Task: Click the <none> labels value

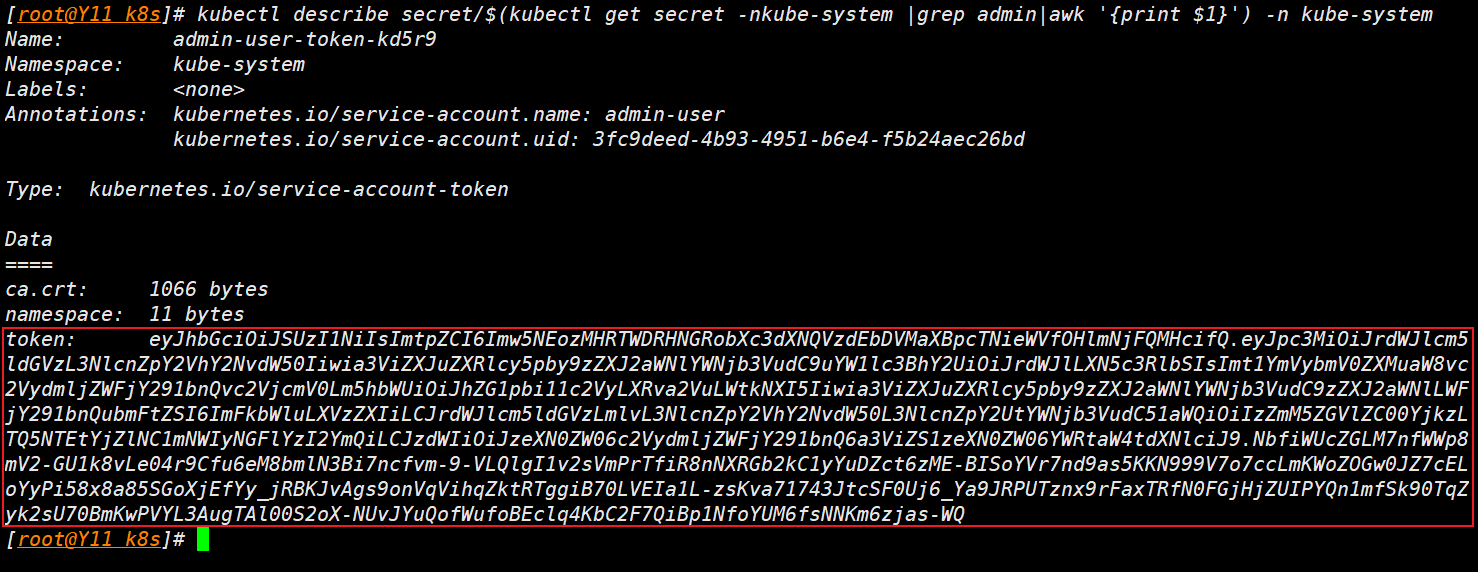Action: pyautogui.click(x=208, y=90)
